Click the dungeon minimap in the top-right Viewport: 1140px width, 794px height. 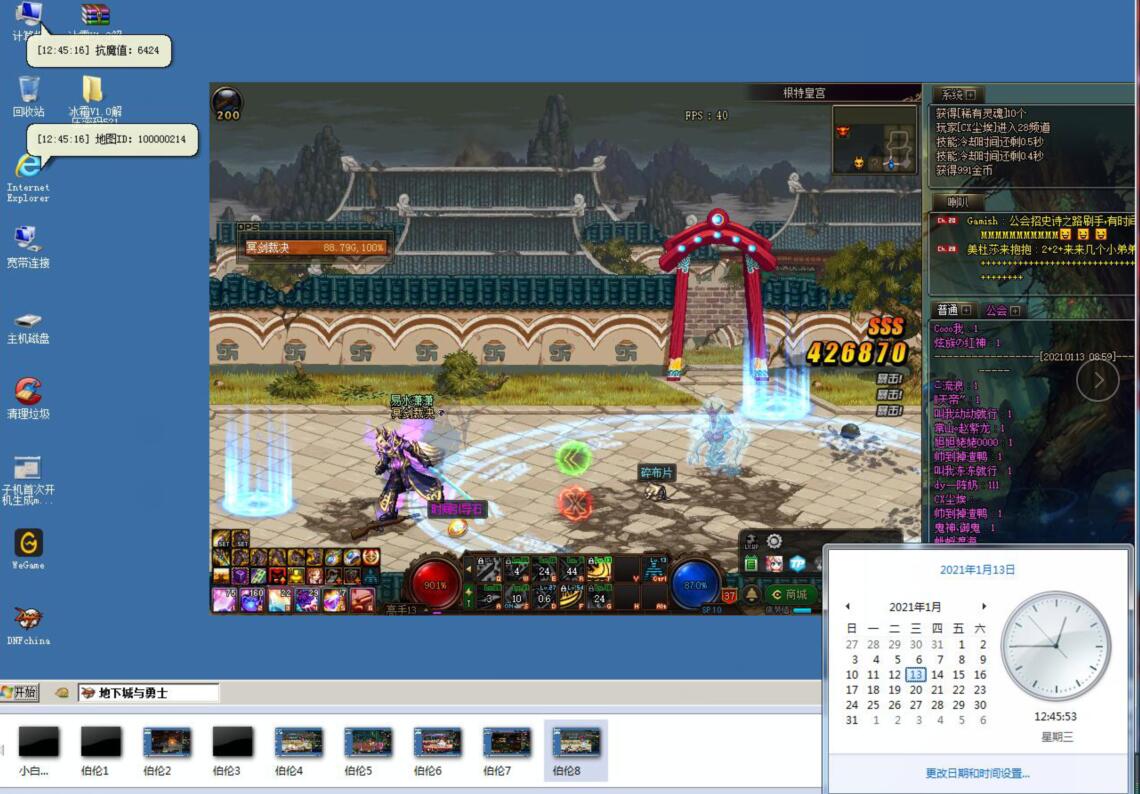pos(874,139)
